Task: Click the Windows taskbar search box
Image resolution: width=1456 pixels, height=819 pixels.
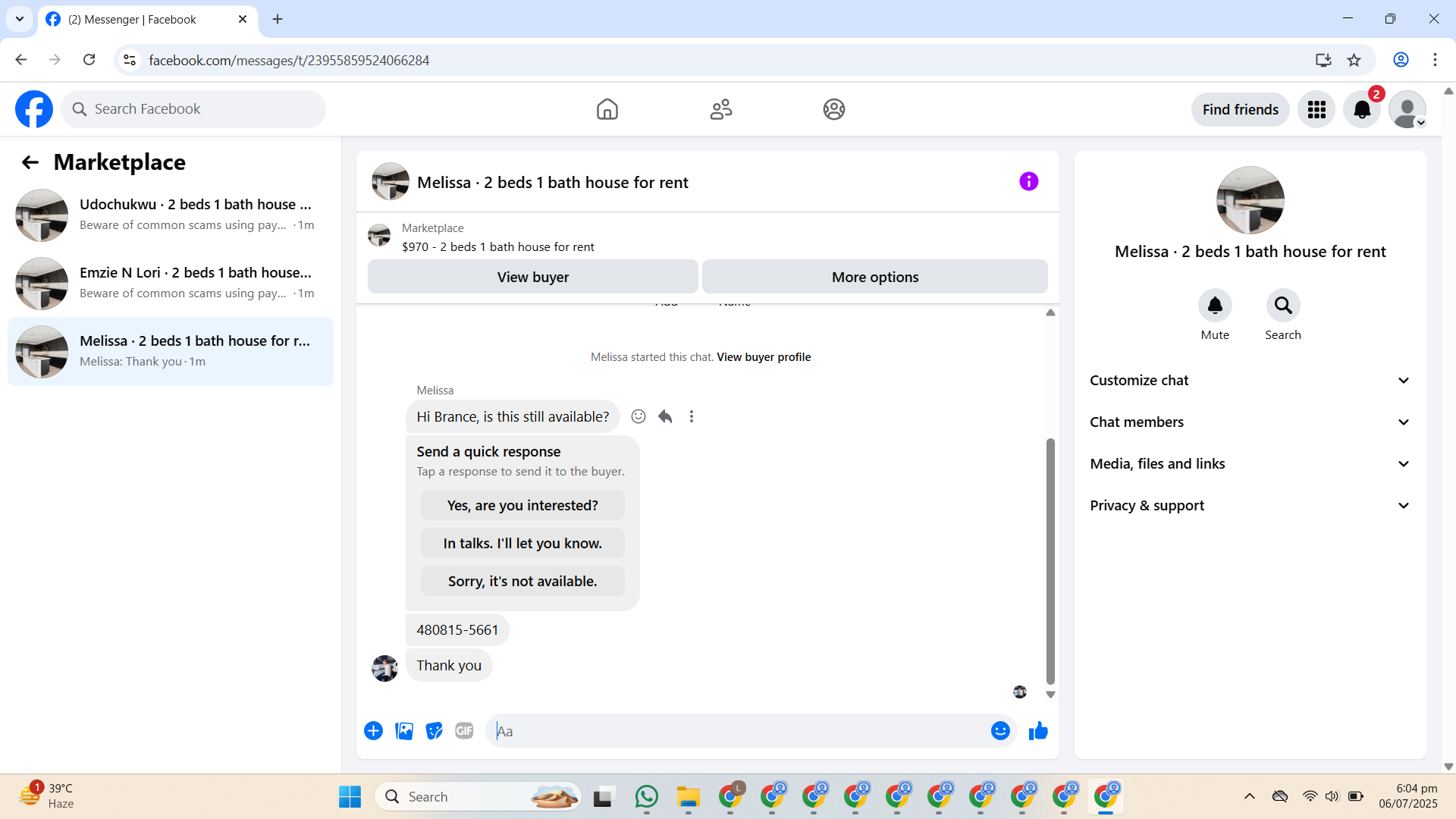Action: click(479, 797)
